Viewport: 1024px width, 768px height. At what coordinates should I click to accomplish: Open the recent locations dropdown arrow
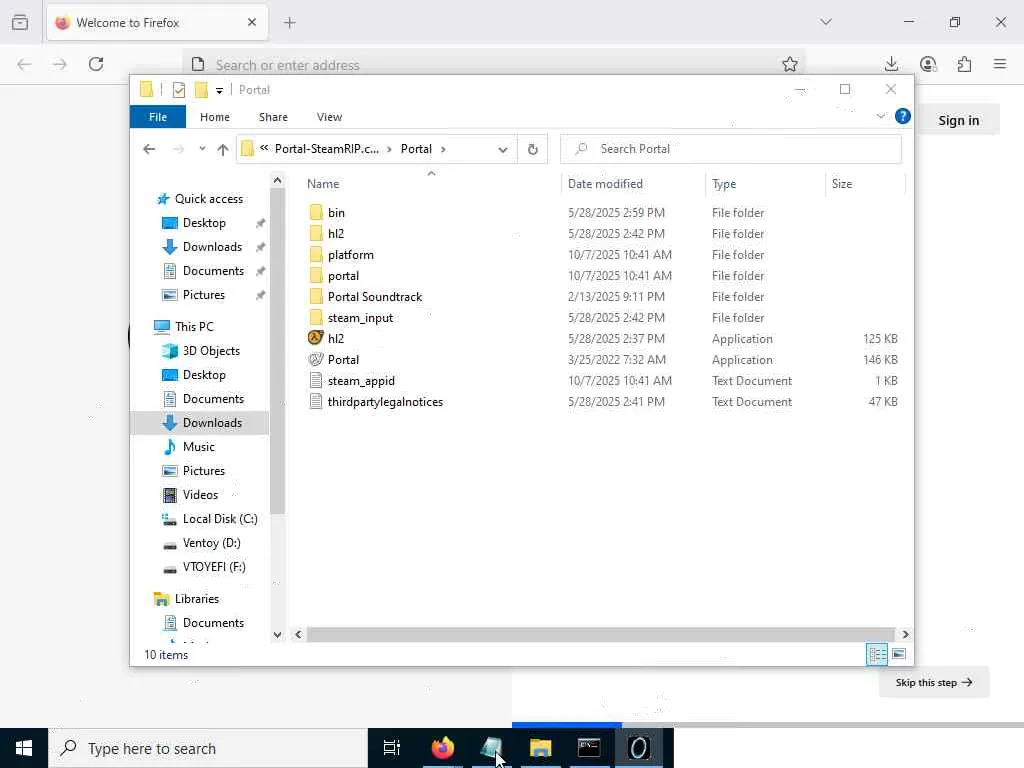point(202,149)
